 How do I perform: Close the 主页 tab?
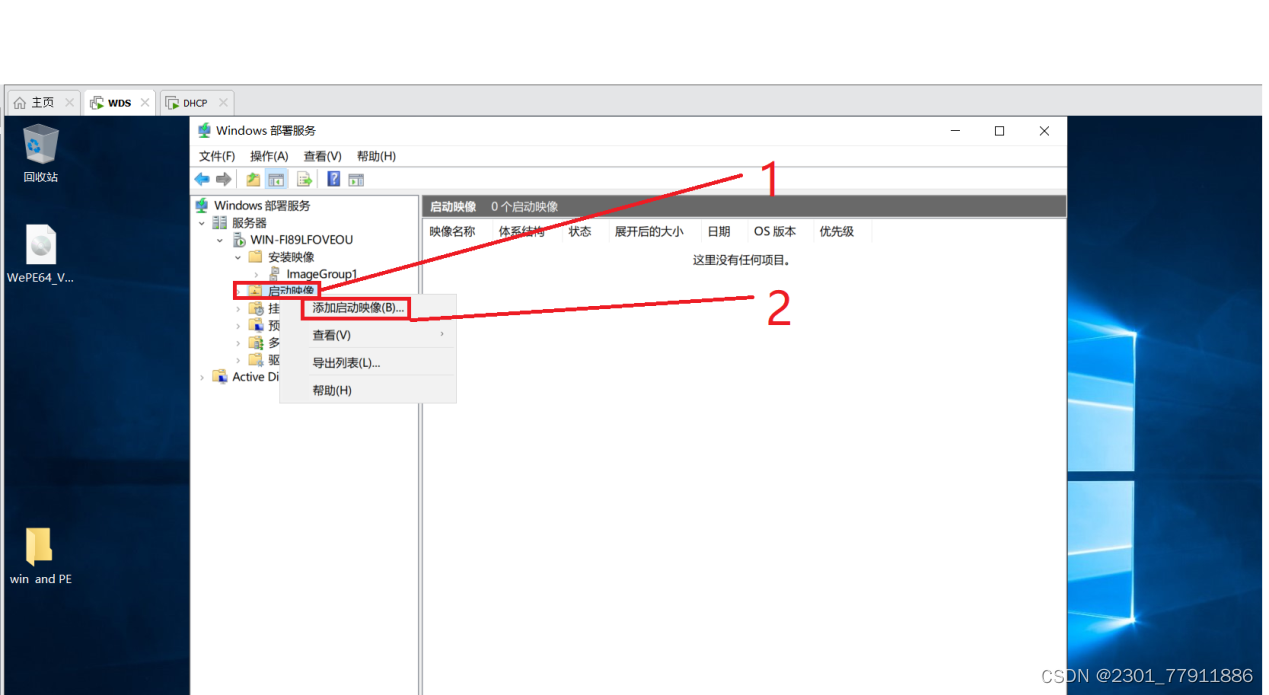click(x=69, y=102)
